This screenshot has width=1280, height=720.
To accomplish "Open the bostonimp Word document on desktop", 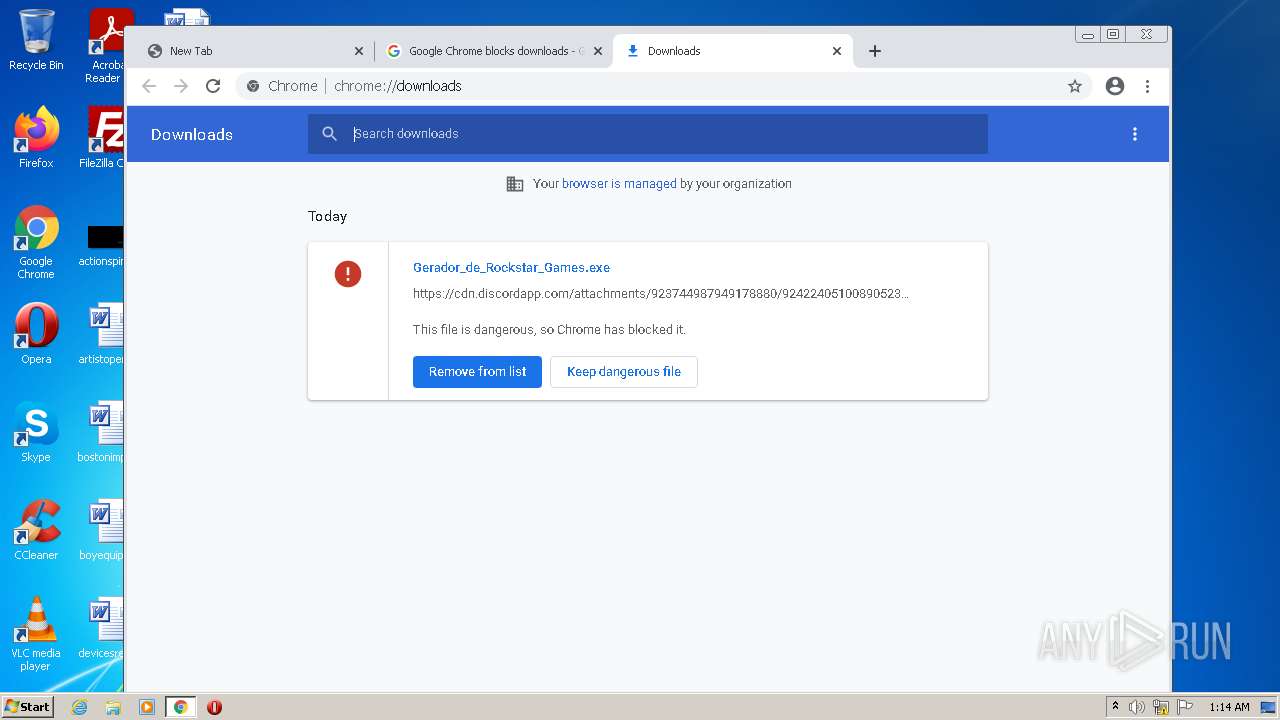I will coord(102,432).
